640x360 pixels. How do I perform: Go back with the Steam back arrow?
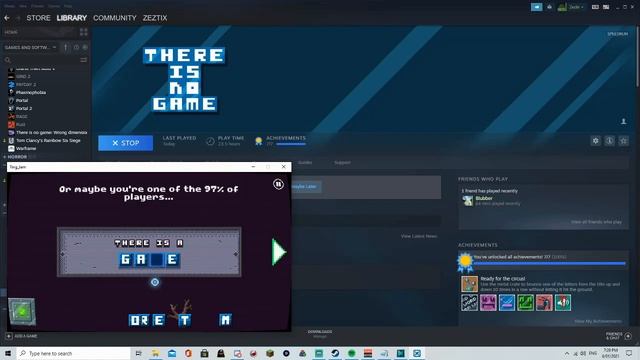coord(7,18)
